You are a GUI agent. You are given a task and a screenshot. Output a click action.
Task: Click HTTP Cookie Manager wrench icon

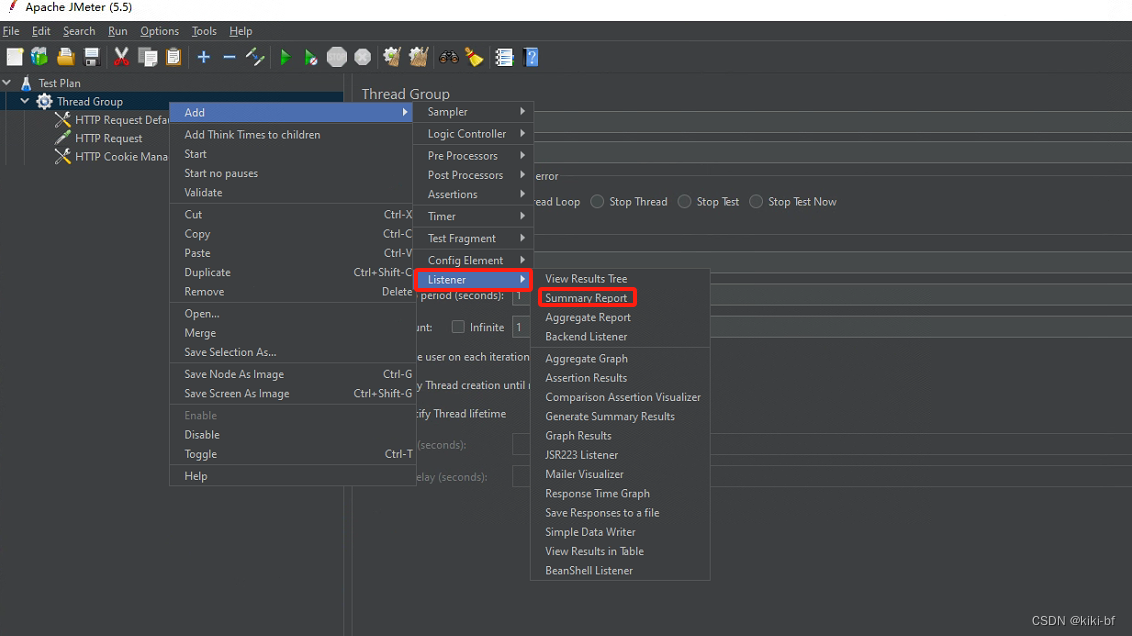[63, 156]
